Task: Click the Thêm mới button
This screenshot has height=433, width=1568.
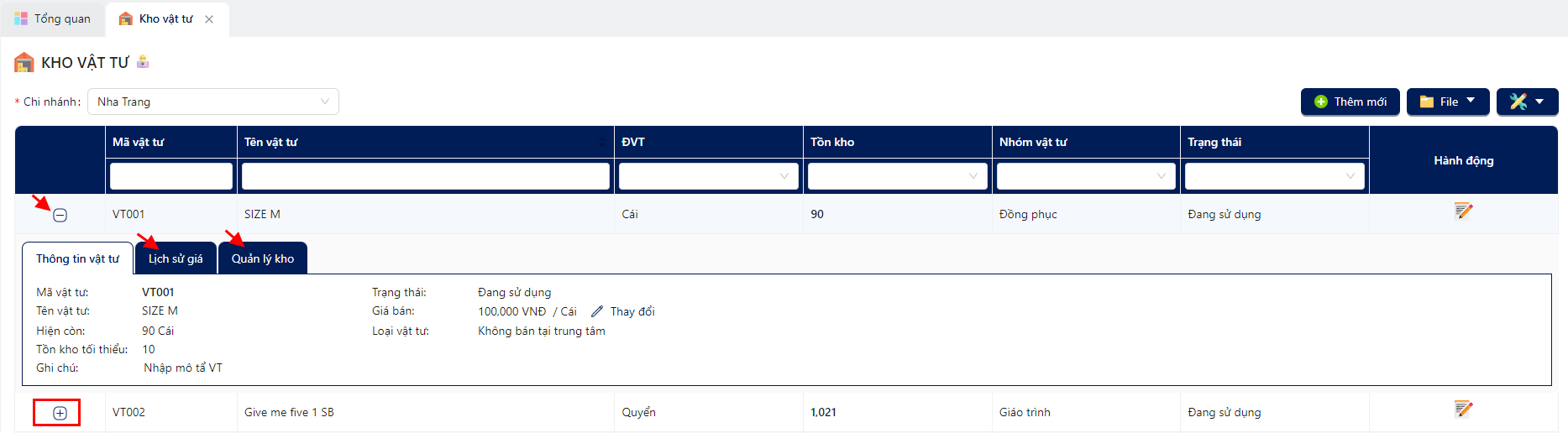Action: [x=1350, y=102]
